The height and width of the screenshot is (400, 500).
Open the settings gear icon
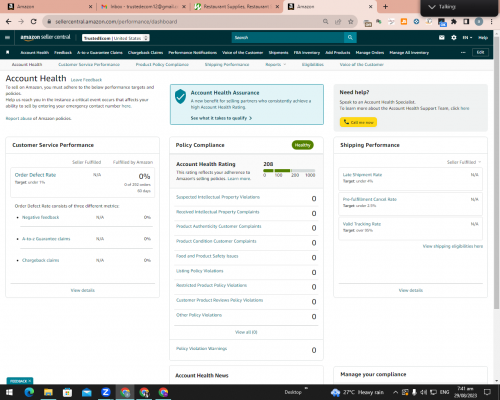click(454, 37)
